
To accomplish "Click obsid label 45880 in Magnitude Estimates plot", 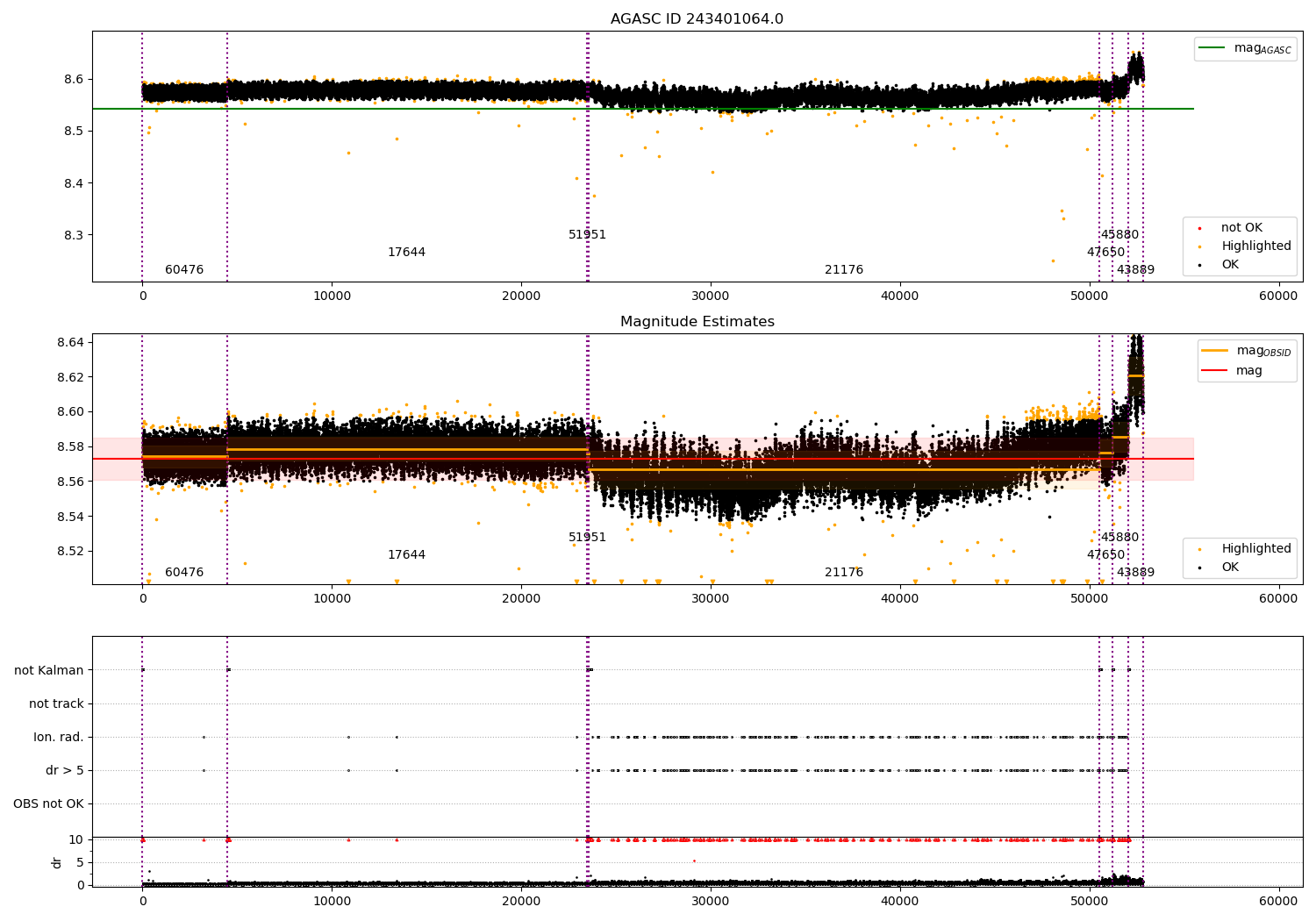I will point(1119,538).
